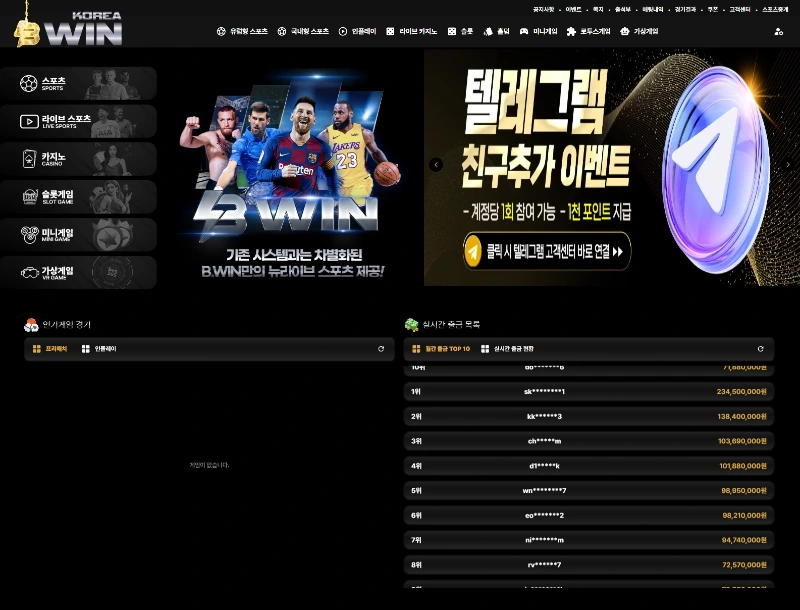Click the puzzle piece icon beside 로투스게임
The image size is (800, 610).
coord(571,32)
